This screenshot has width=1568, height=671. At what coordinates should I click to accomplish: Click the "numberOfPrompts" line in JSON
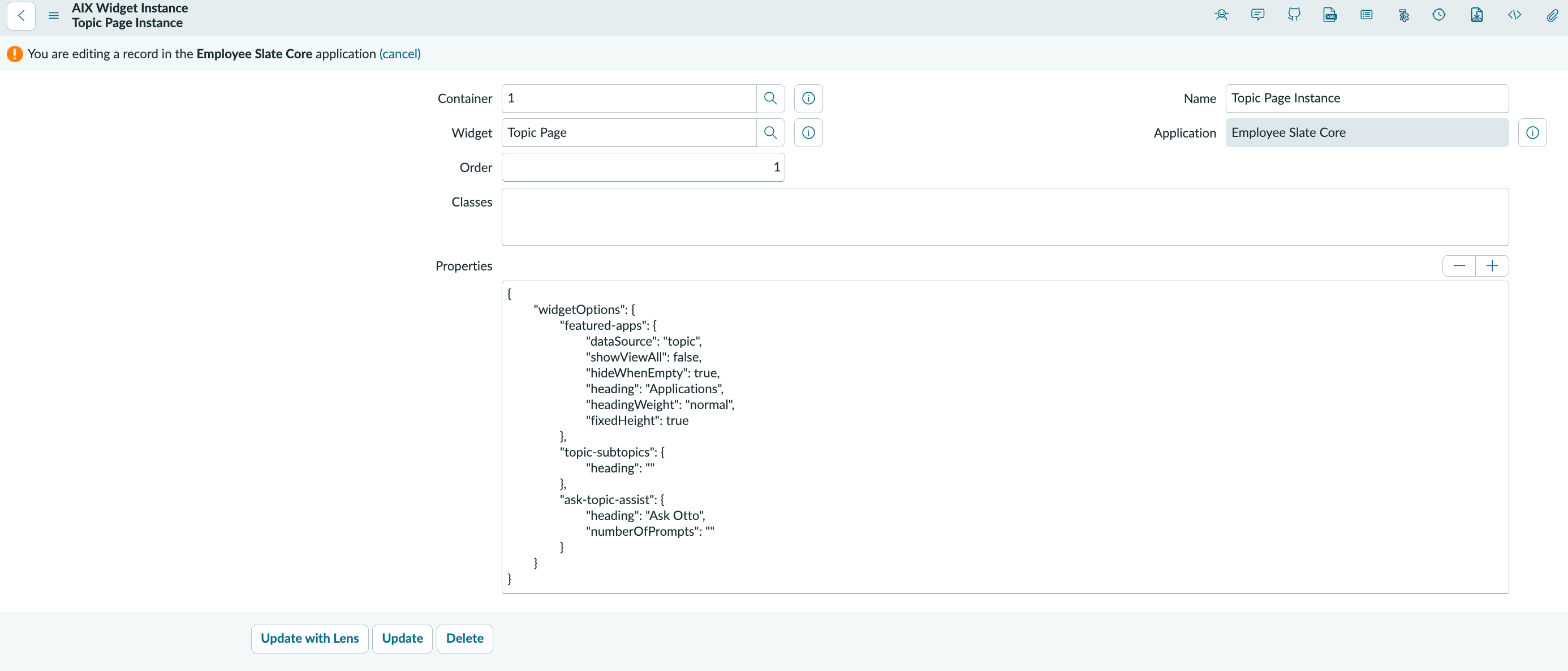pos(650,531)
